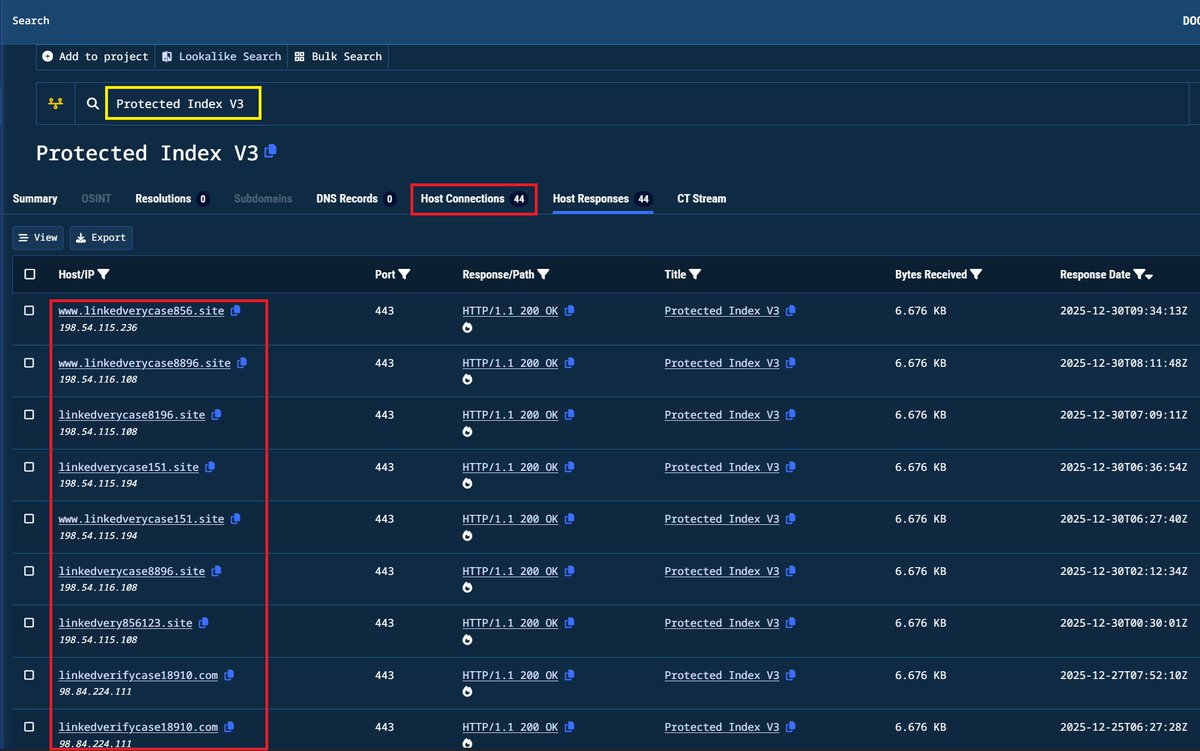The width and height of the screenshot is (1200, 751).
Task: Export the results table
Action: coord(101,237)
